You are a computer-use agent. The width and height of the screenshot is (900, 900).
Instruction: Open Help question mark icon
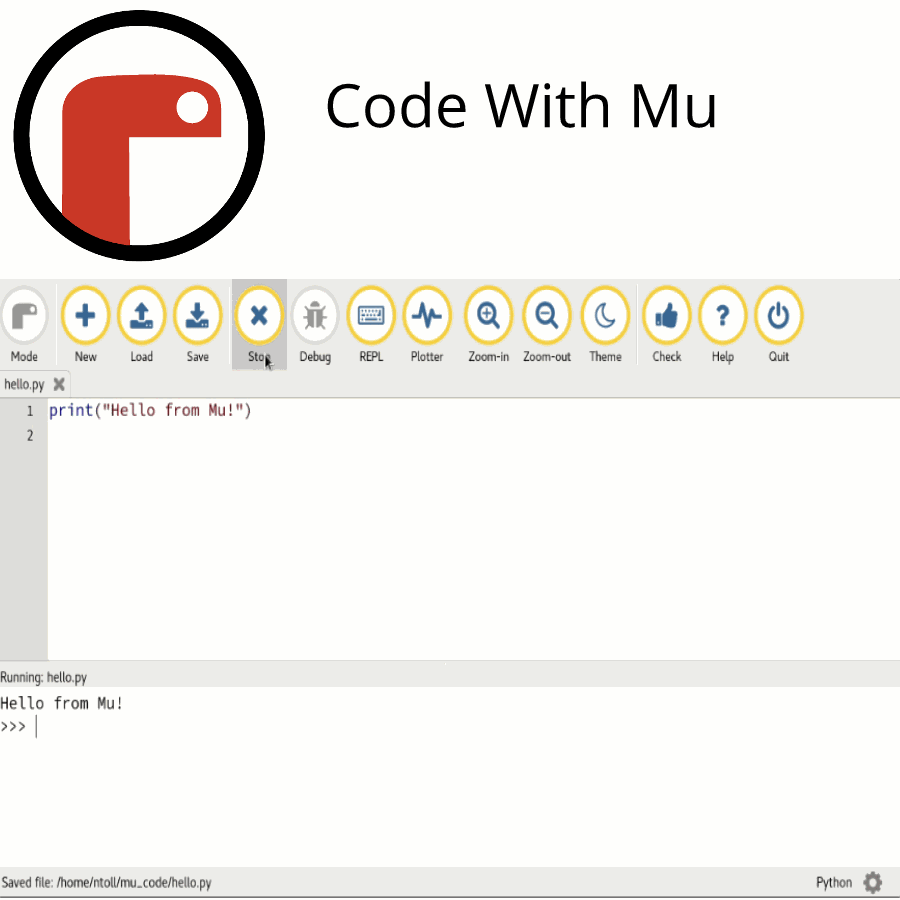click(722, 317)
